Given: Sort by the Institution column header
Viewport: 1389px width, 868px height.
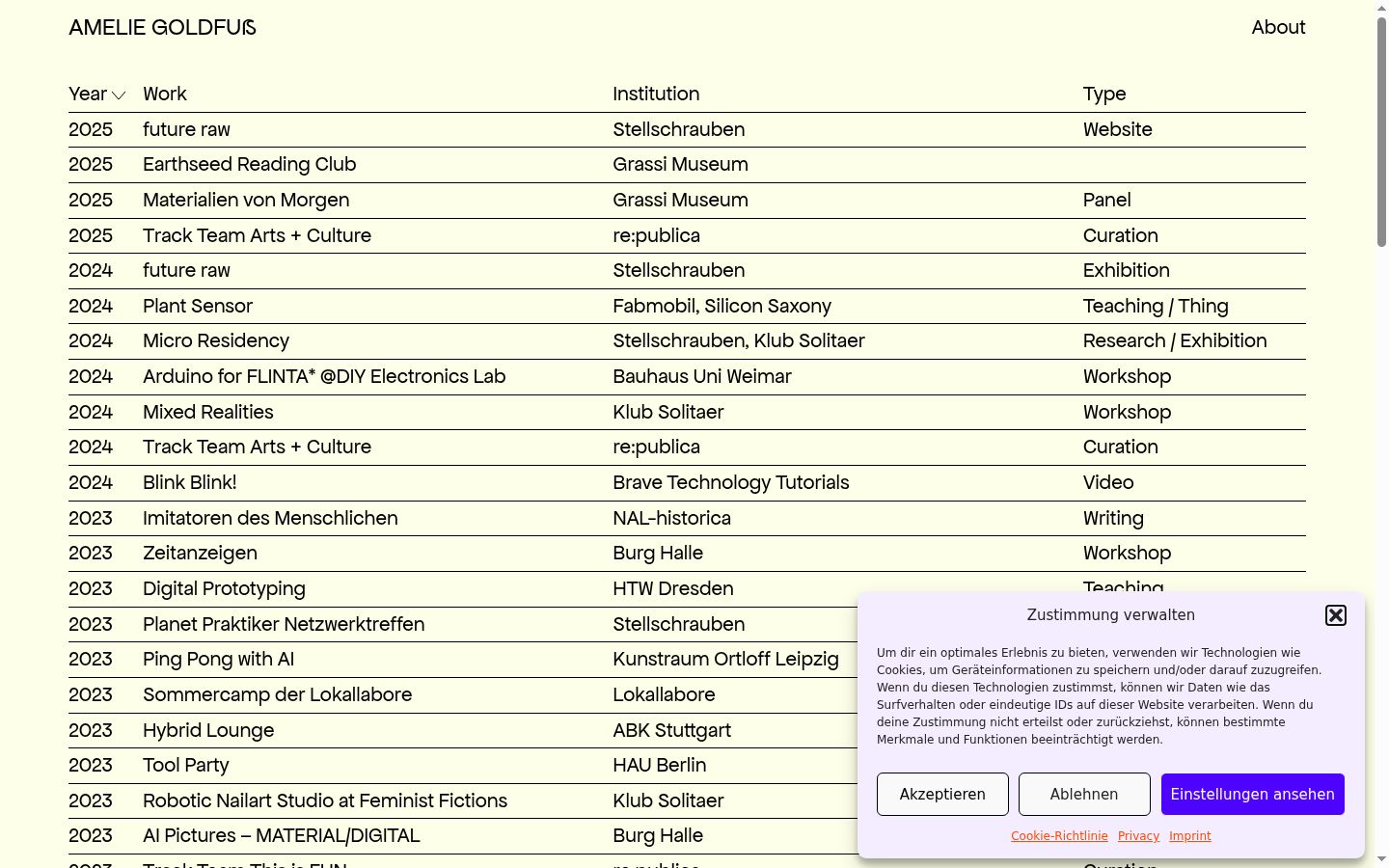Looking at the screenshot, I should pos(656,95).
